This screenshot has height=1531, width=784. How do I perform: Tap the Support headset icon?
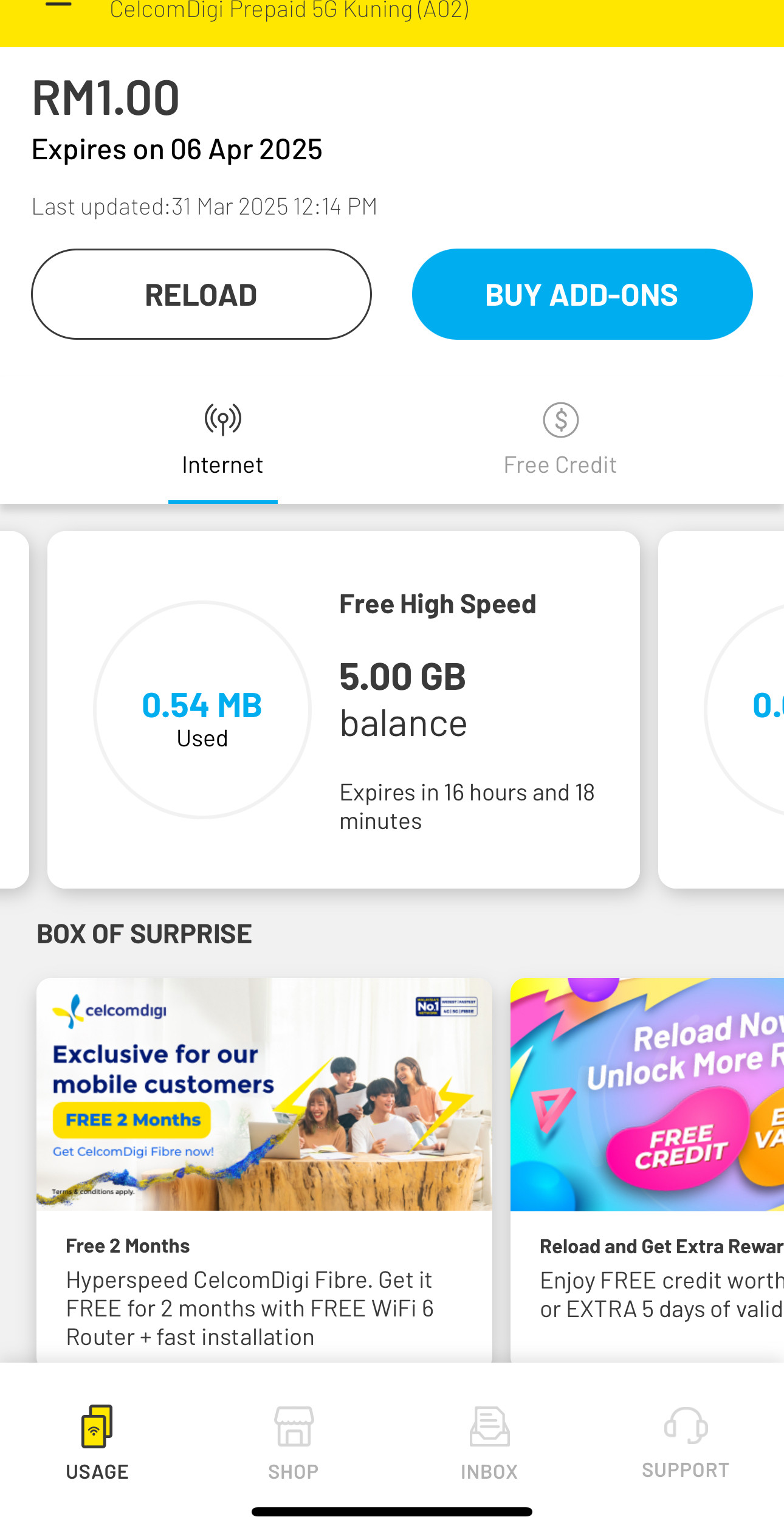[x=686, y=1425]
